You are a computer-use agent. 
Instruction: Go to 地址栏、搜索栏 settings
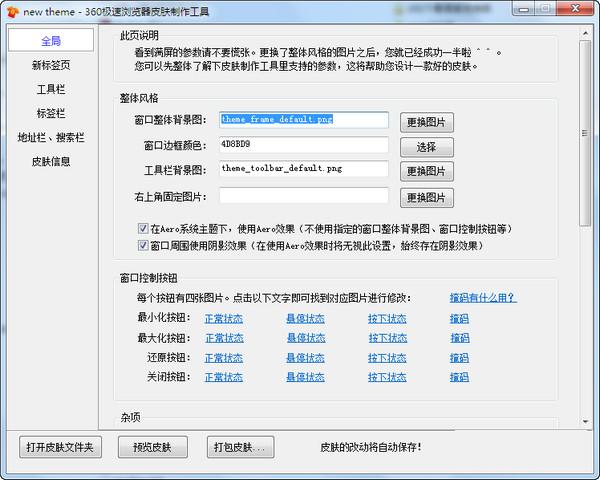coord(51,137)
